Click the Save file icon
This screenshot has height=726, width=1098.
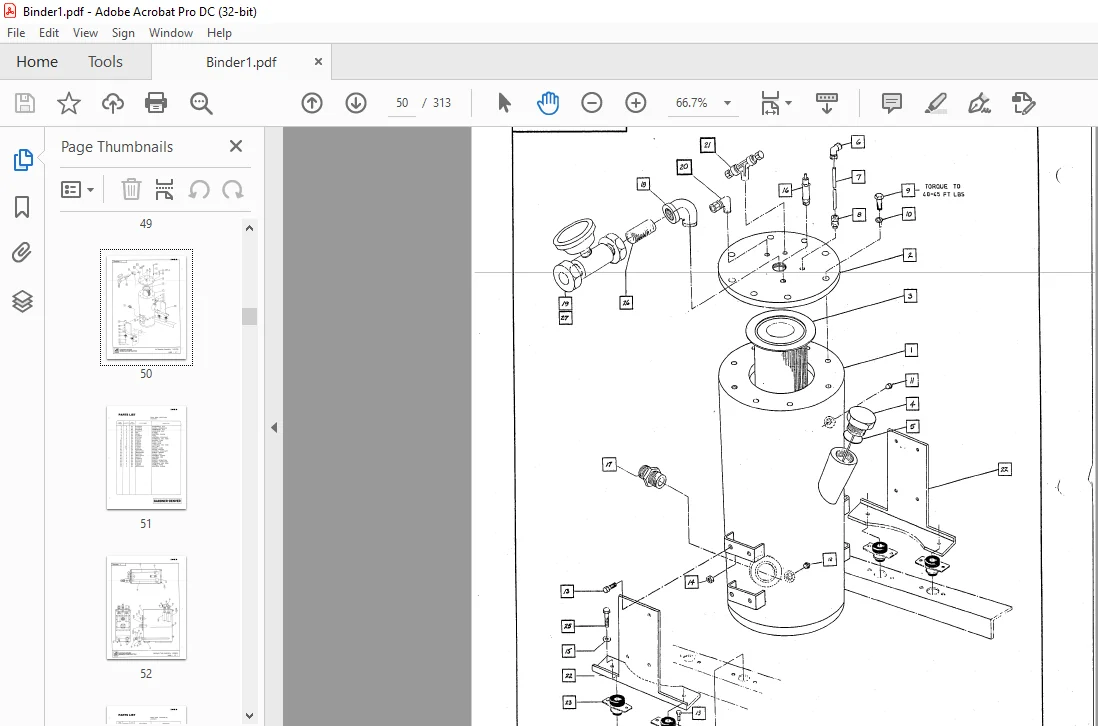25,103
